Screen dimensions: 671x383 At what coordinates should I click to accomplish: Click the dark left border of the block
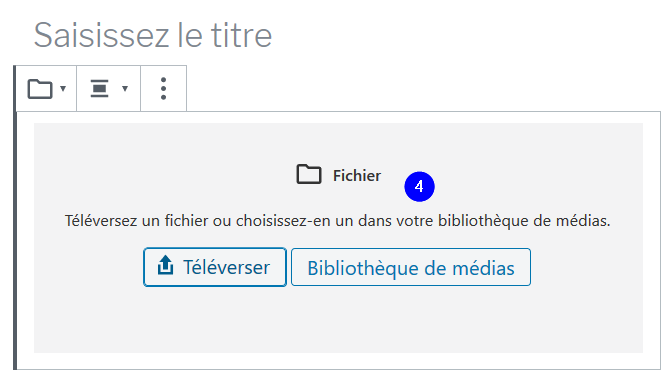(x=15, y=217)
